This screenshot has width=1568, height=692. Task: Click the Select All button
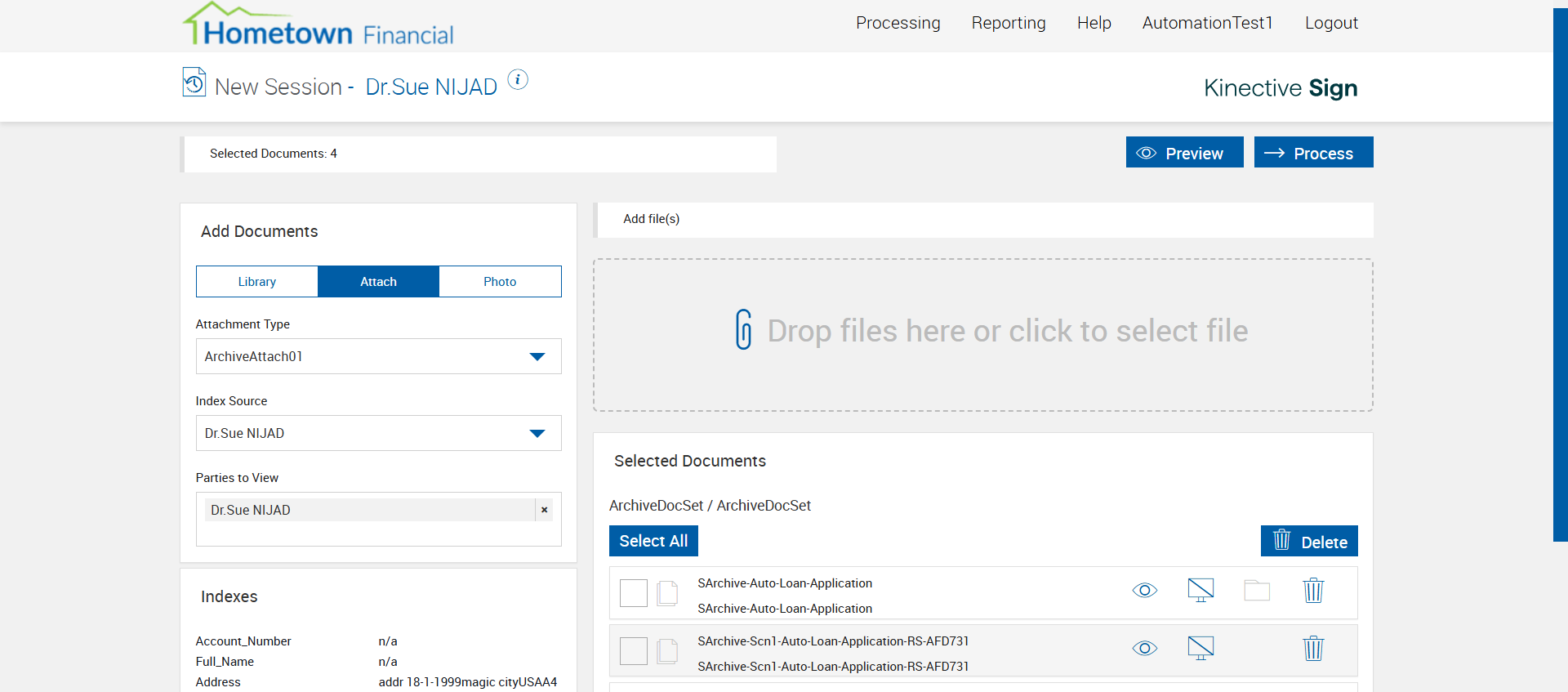(653, 541)
